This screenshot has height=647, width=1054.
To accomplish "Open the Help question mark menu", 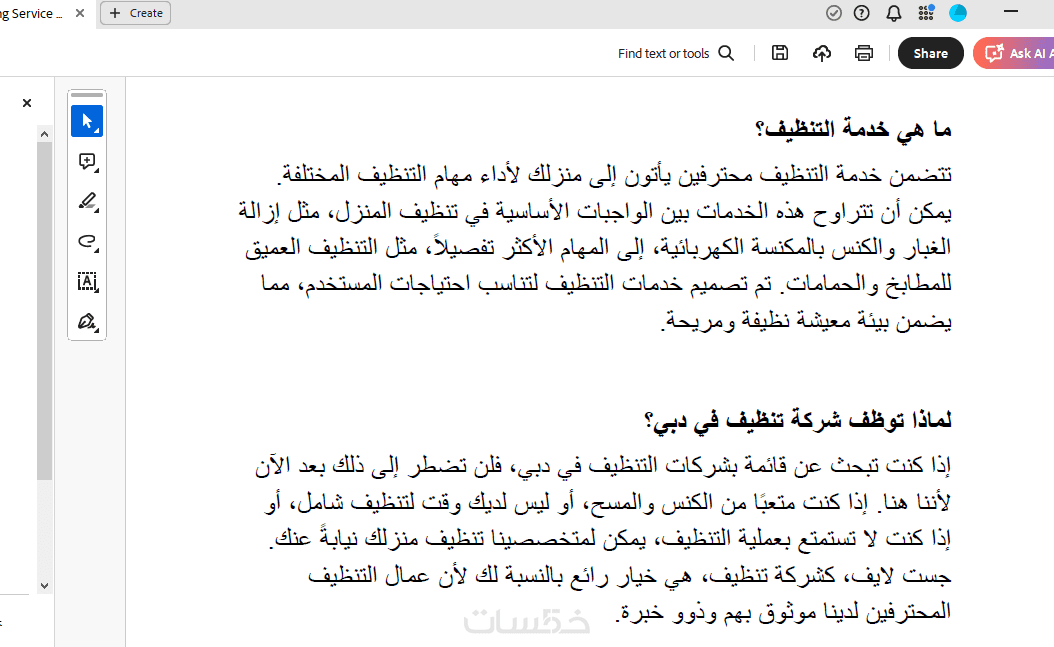I will pos(861,13).
